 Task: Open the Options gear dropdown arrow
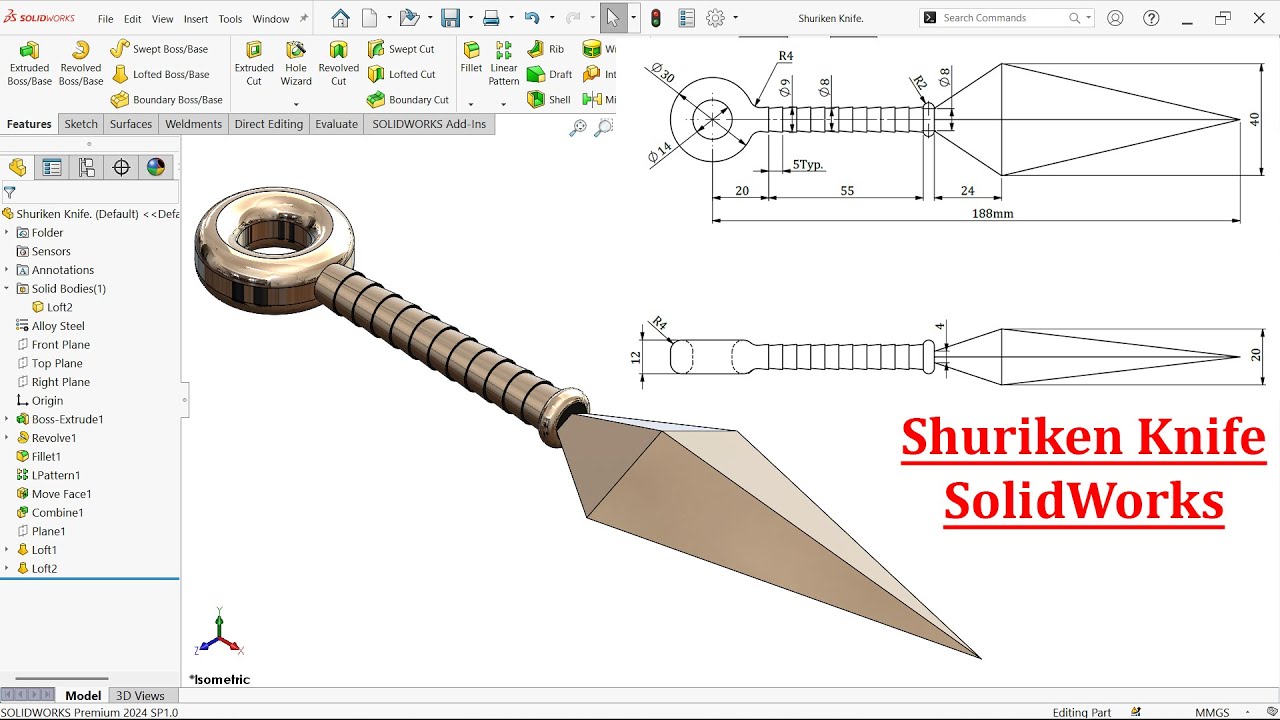click(735, 18)
